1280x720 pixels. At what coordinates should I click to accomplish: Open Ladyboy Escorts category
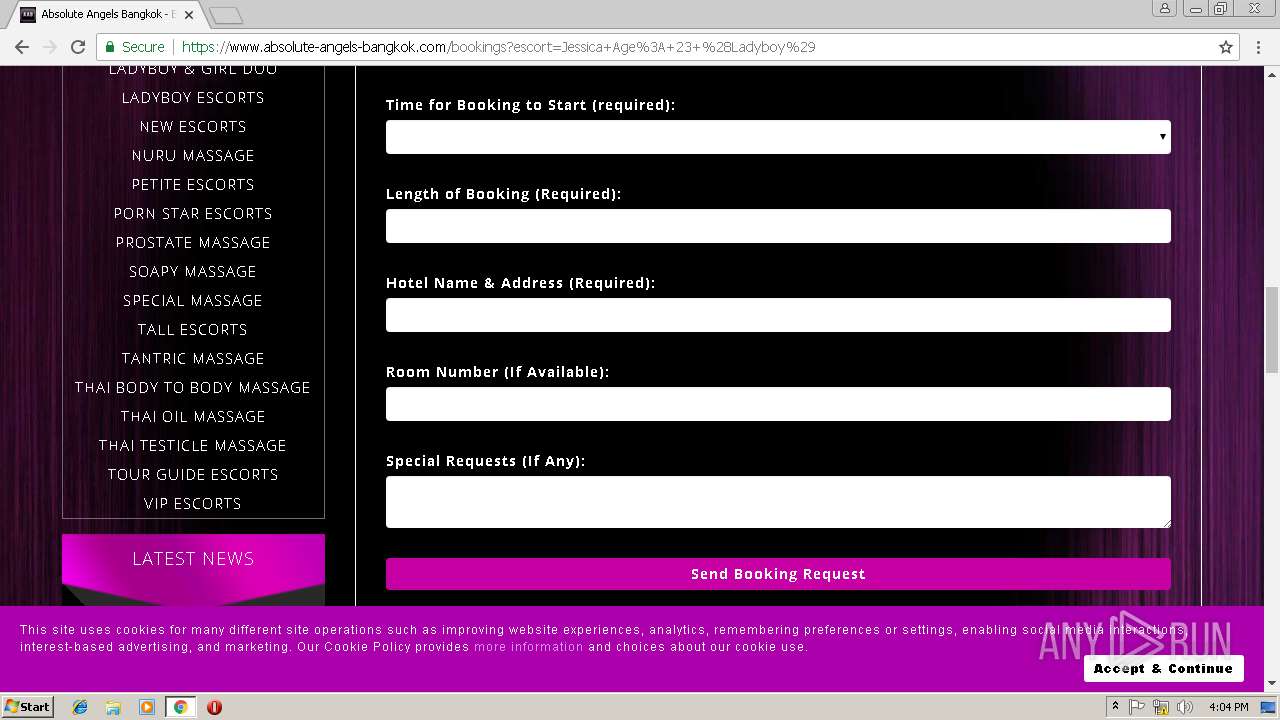pos(193,98)
